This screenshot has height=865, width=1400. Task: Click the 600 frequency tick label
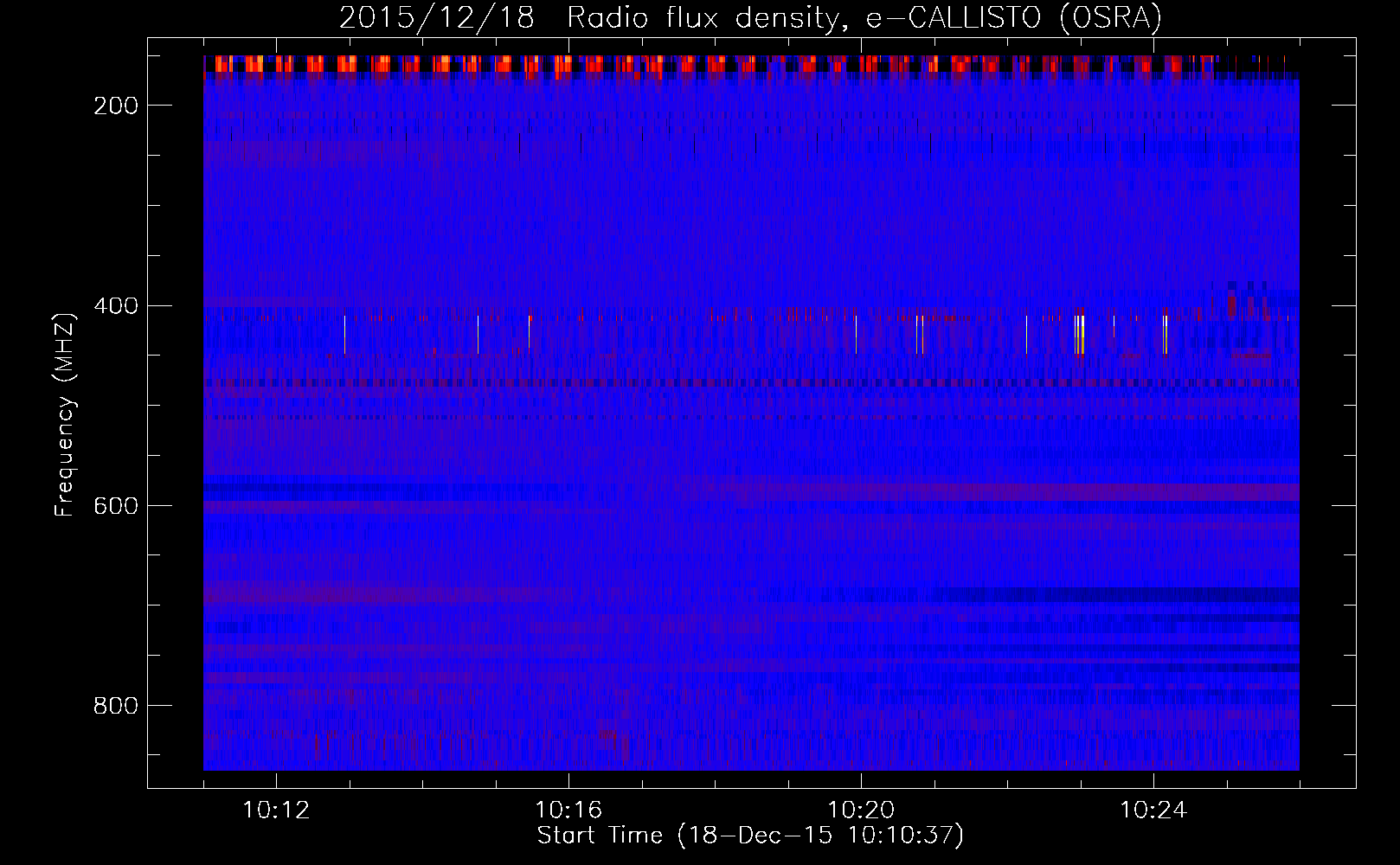coord(116,506)
